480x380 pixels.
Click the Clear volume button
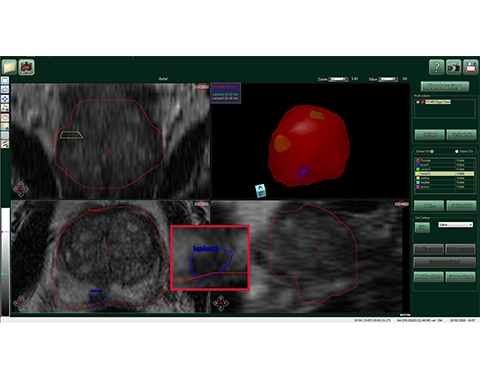coord(461,277)
